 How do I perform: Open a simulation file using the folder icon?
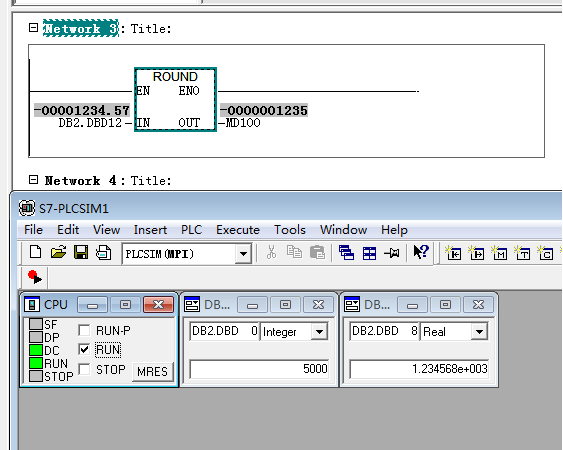click(x=58, y=252)
